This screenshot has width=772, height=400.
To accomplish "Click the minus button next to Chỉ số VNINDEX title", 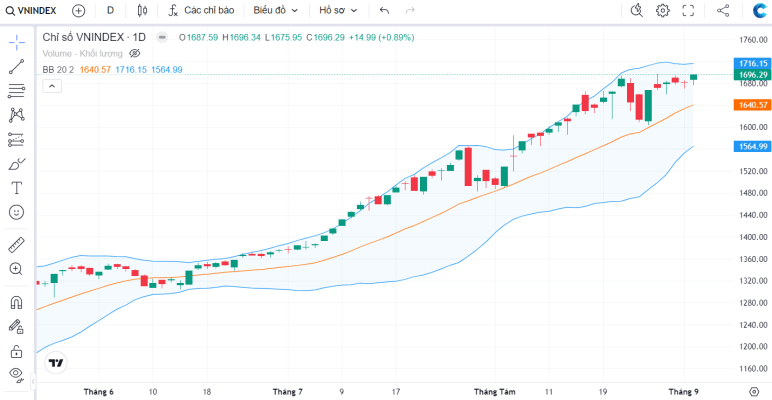I will (x=162, y=37).
